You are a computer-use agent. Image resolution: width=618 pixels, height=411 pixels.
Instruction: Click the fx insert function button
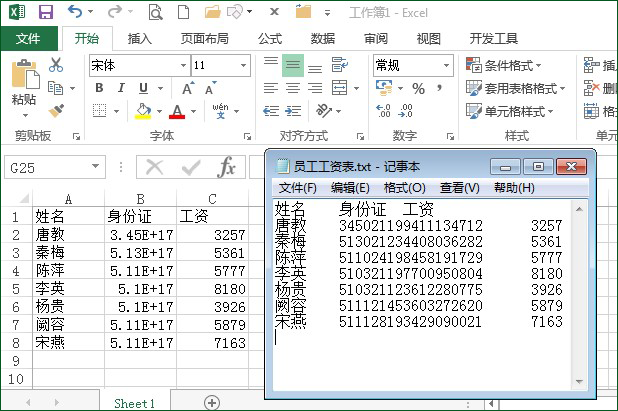(226, 167)
